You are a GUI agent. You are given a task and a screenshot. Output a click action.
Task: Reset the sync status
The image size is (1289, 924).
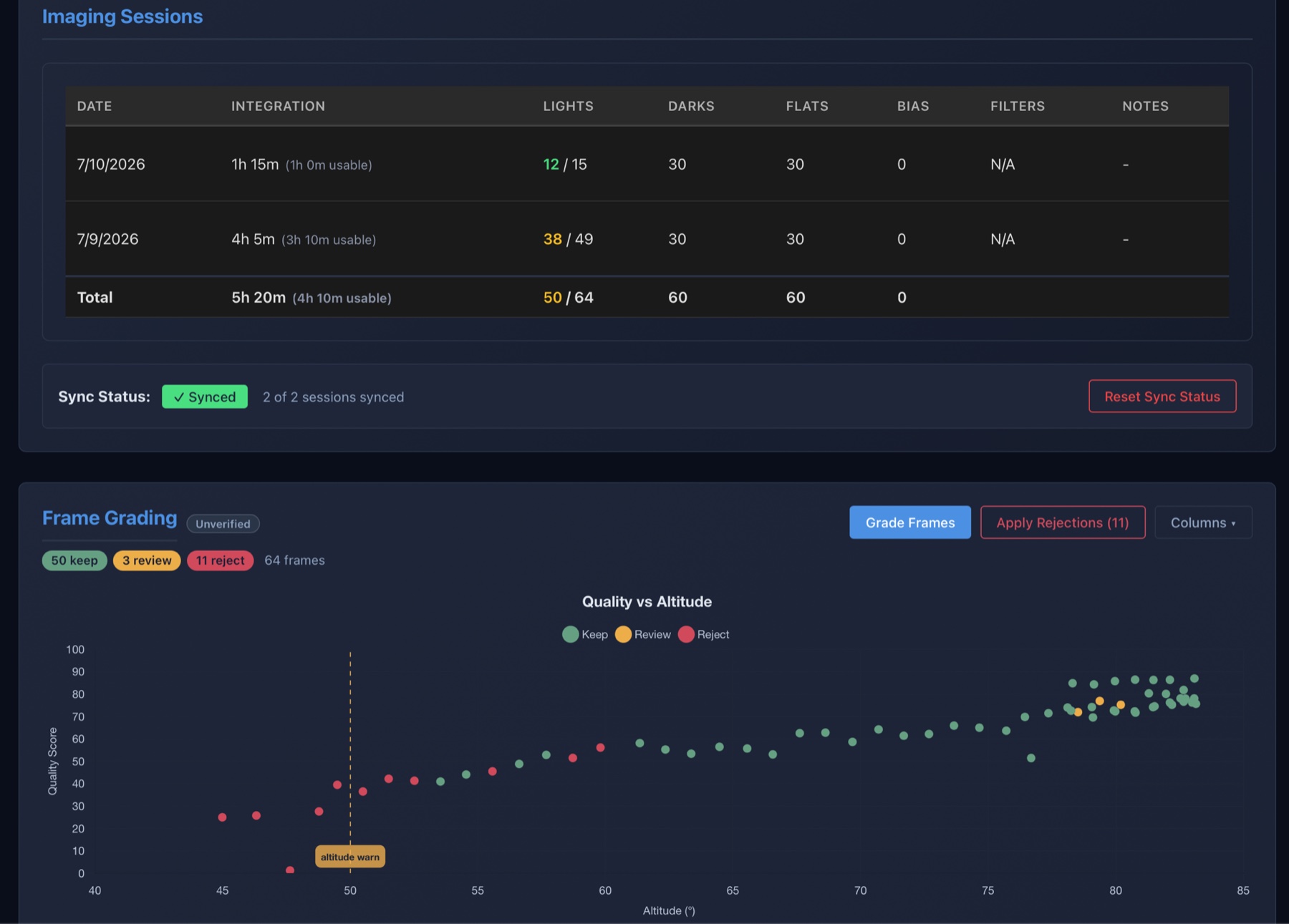pyautogui.click(x=1162, y=397)
